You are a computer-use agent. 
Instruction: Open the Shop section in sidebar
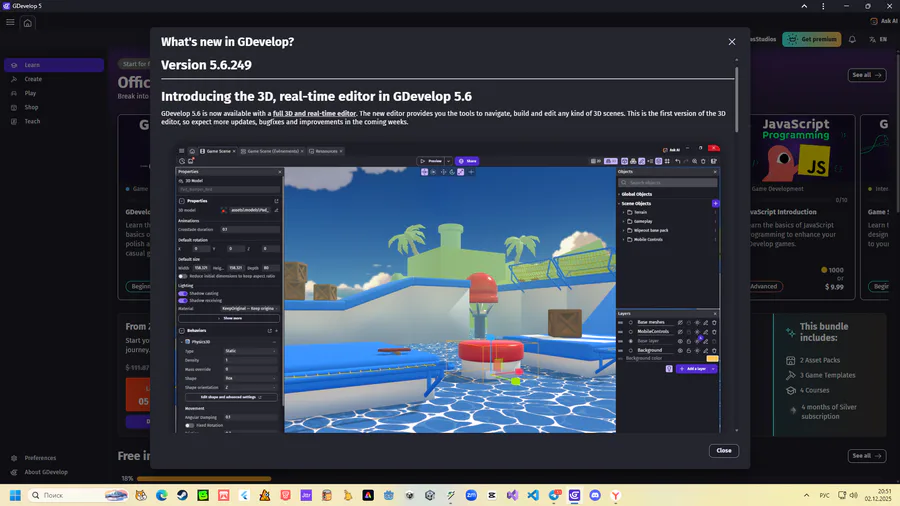click(54, 107)
